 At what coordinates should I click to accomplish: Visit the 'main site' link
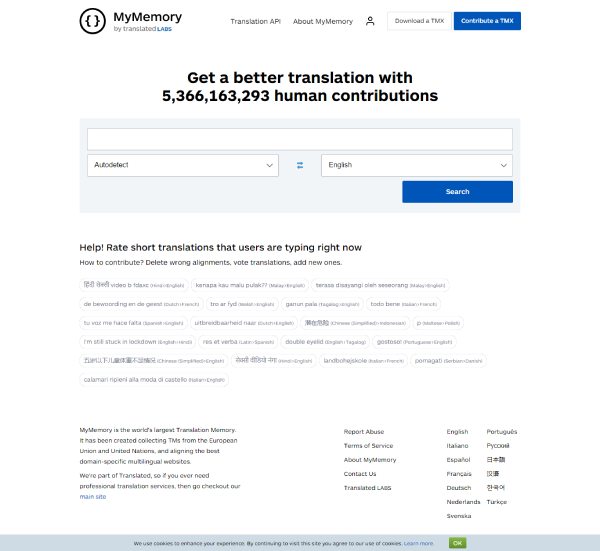pyautogui.click(x=93, y=496)
